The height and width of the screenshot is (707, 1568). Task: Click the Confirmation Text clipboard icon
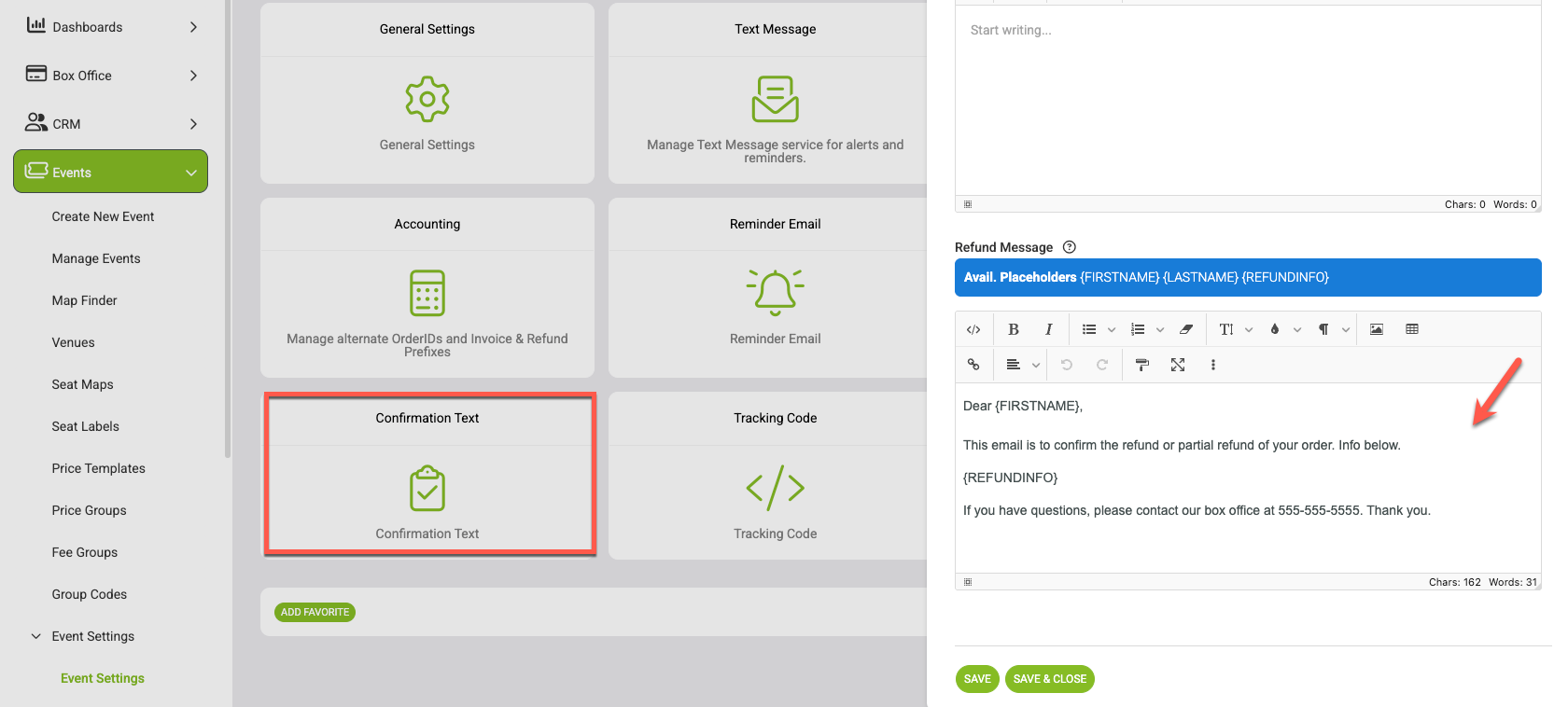tap(427, 488)
